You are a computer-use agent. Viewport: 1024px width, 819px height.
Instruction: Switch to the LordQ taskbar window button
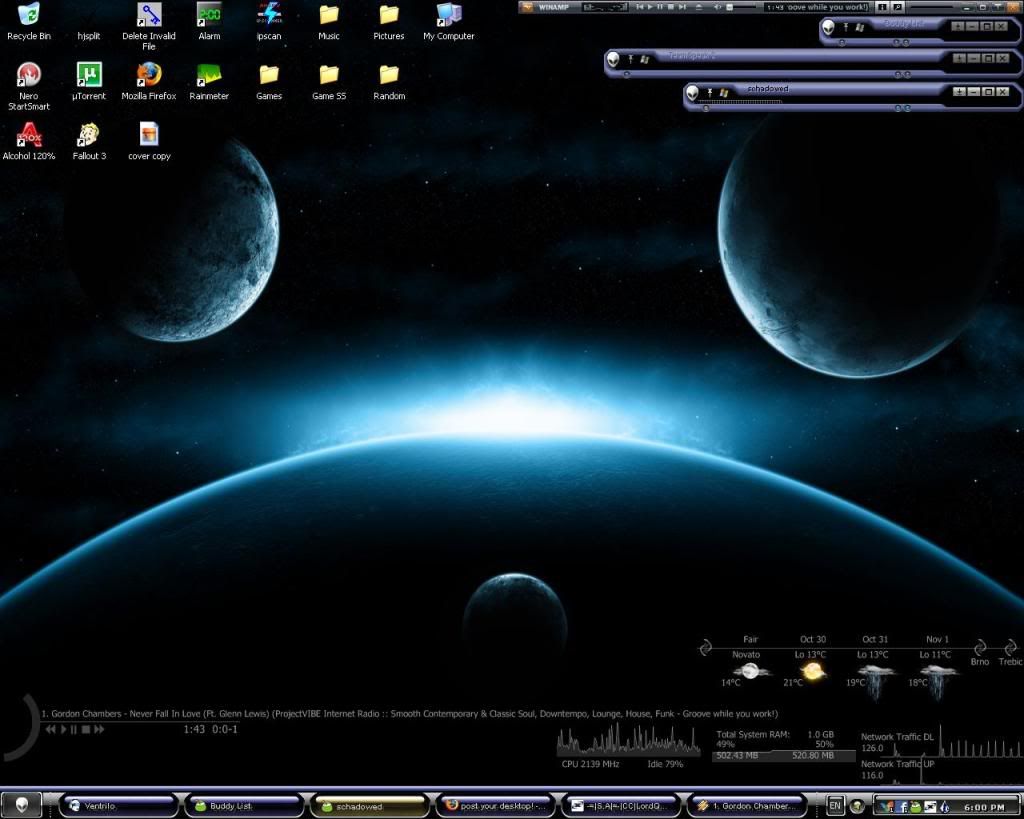click(x=620, y=806)
